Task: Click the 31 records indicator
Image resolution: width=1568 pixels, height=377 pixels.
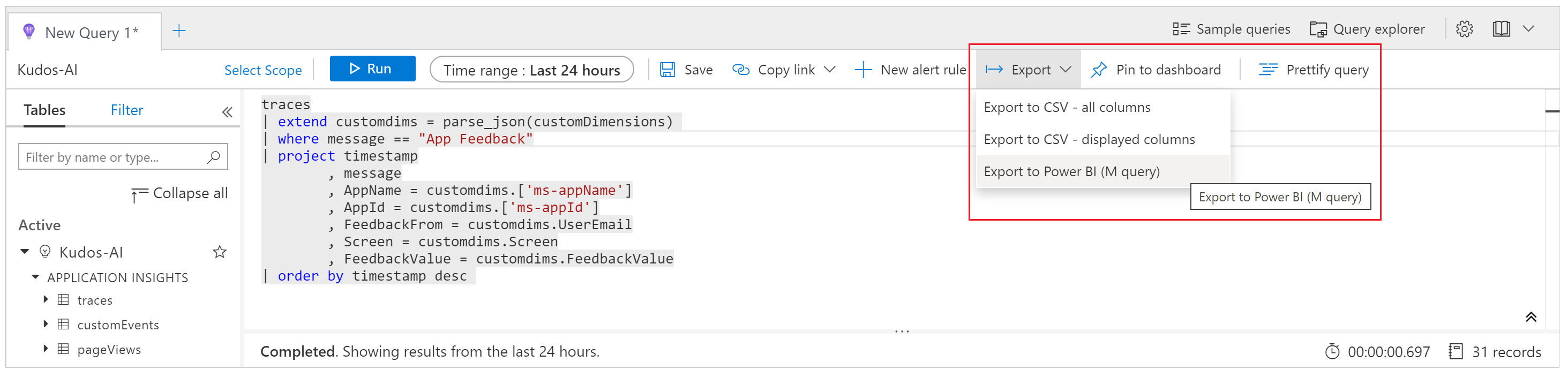Action: 1496,351
